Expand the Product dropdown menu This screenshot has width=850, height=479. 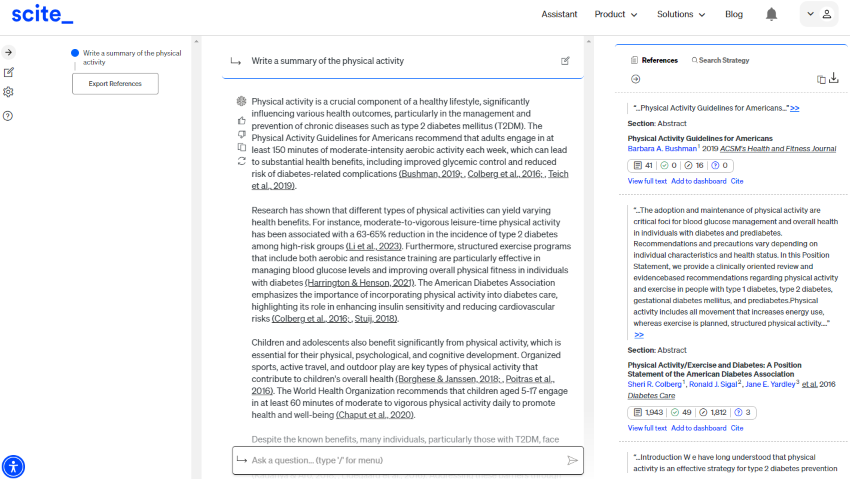(616, 14)
